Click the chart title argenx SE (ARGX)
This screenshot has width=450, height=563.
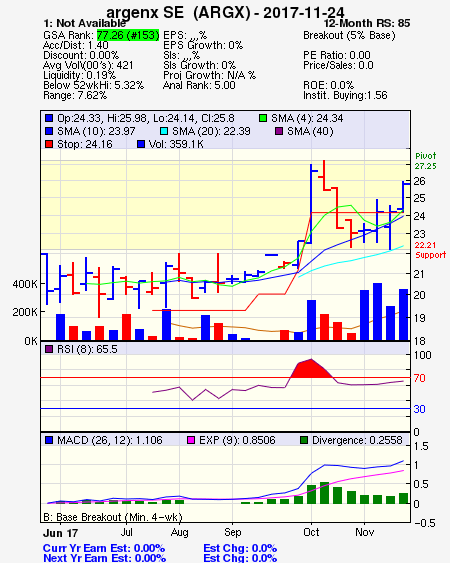click(x=178, y=13)
